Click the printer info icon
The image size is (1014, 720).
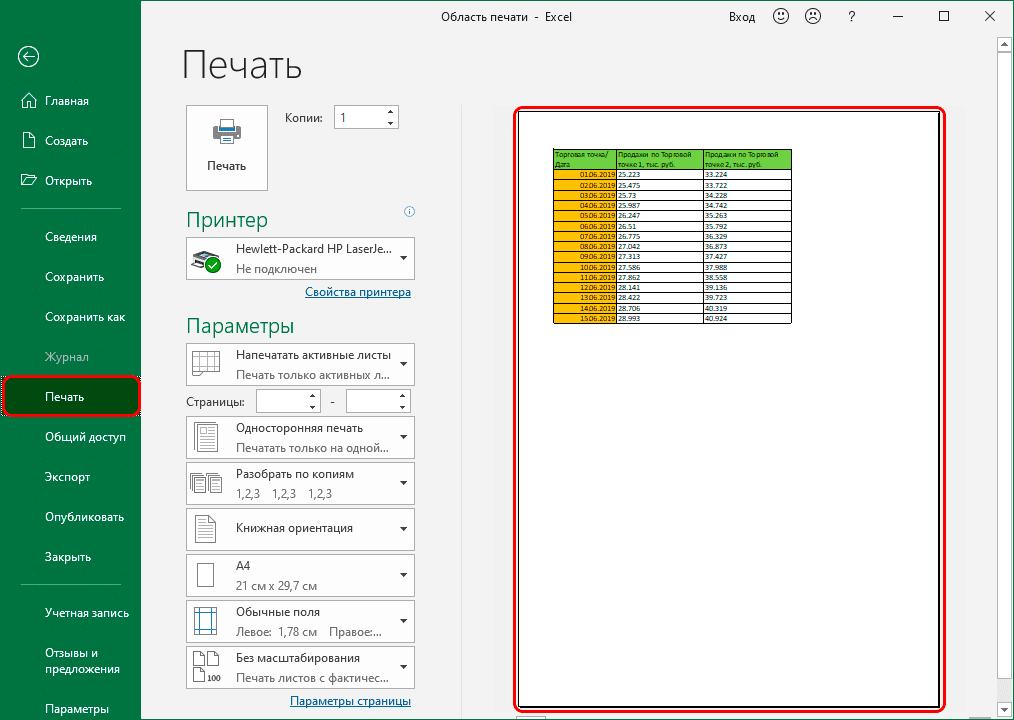tap(409, 212)
